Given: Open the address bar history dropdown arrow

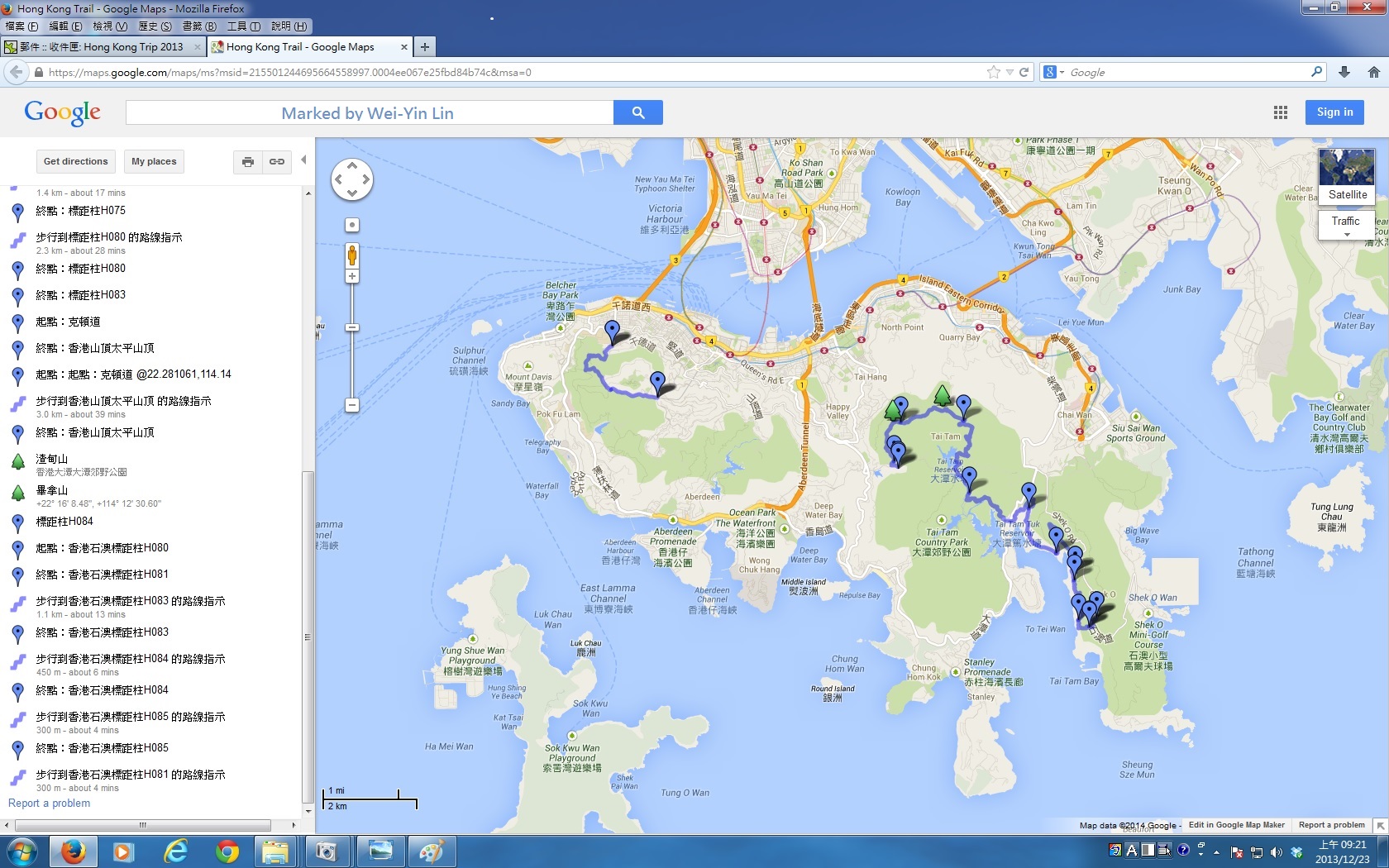Looking at the screenshot, I should pos(1010,73).
